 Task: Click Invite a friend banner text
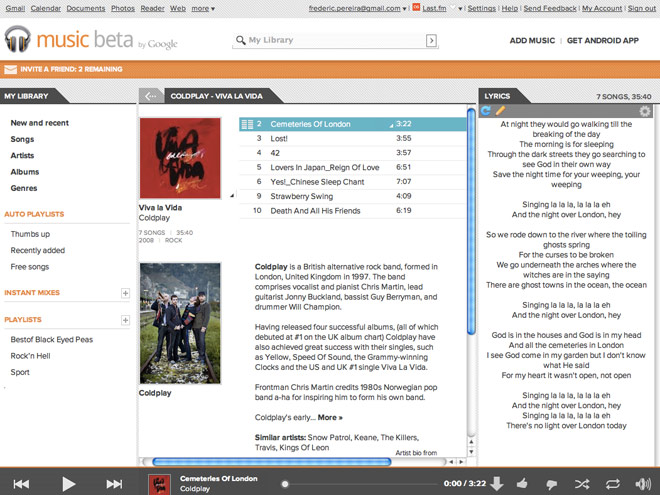tap(71, 69)
